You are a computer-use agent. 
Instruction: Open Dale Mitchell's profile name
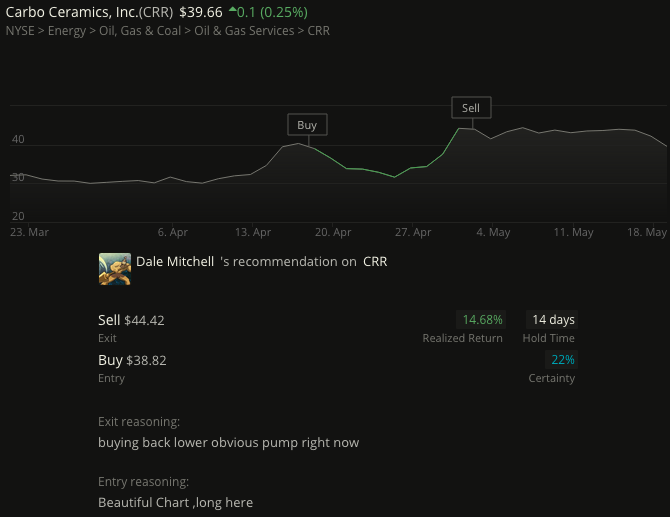[x=175, y=261]
